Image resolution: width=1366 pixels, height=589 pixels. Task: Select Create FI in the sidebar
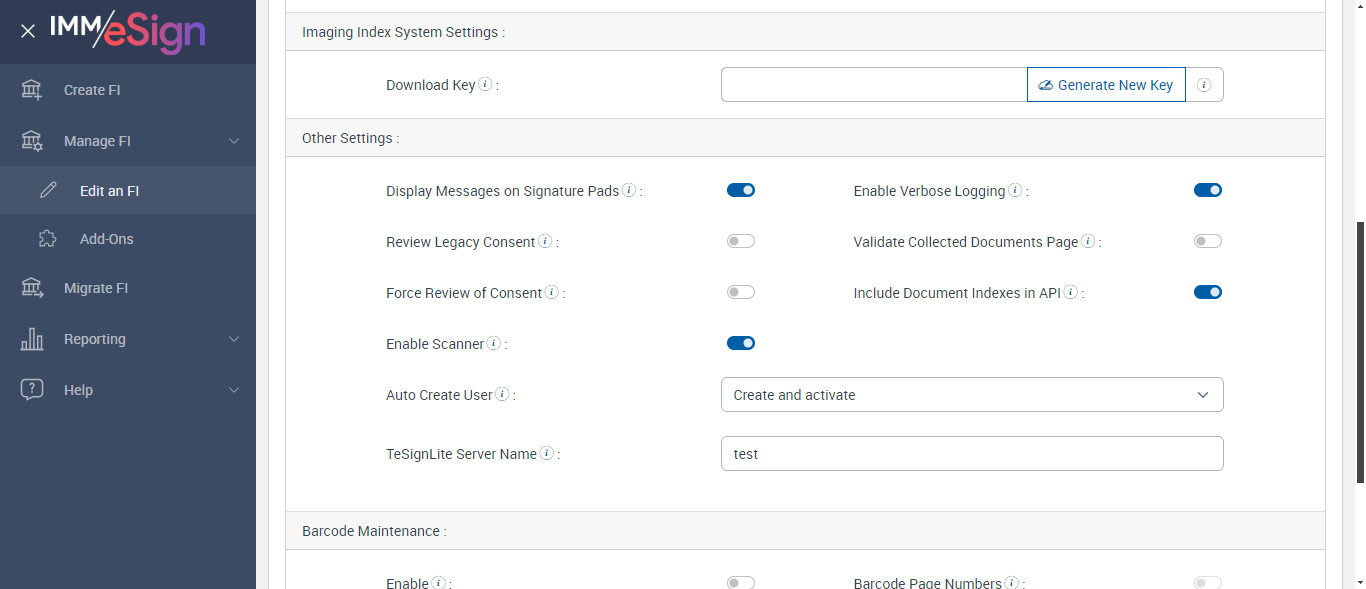coord(92,90)
